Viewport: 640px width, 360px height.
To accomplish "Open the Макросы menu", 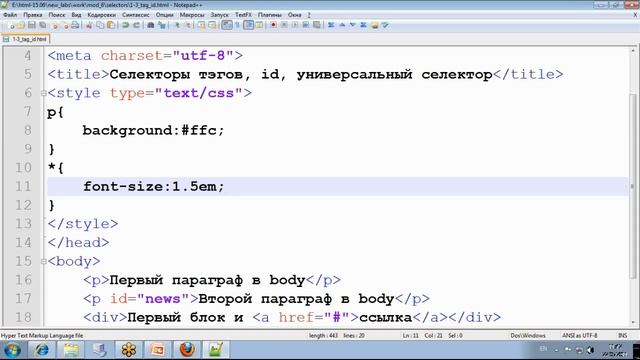I will (192, 15).
